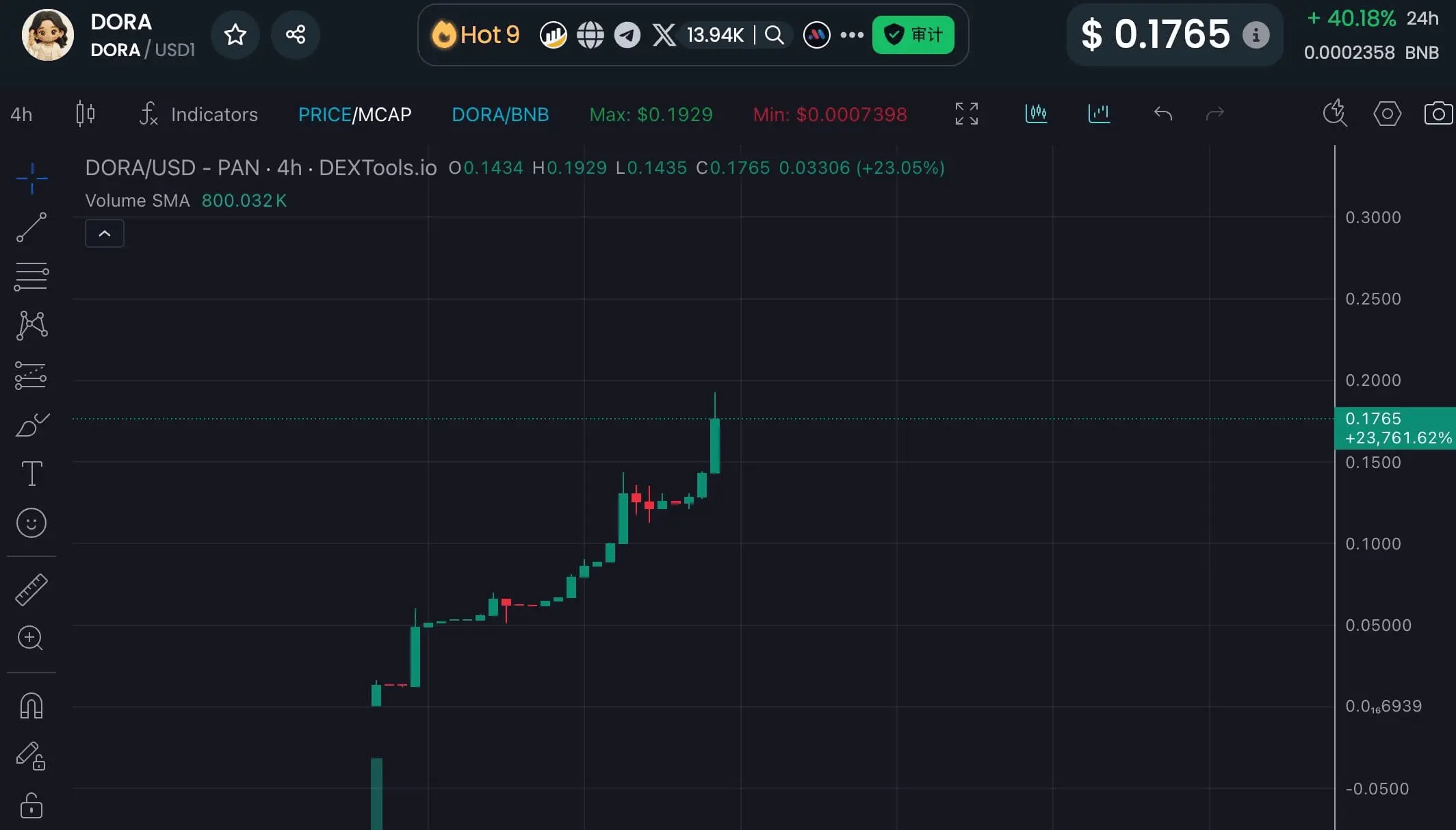Click the DORA/USD - PAN chart title

[x=261, y=168]
